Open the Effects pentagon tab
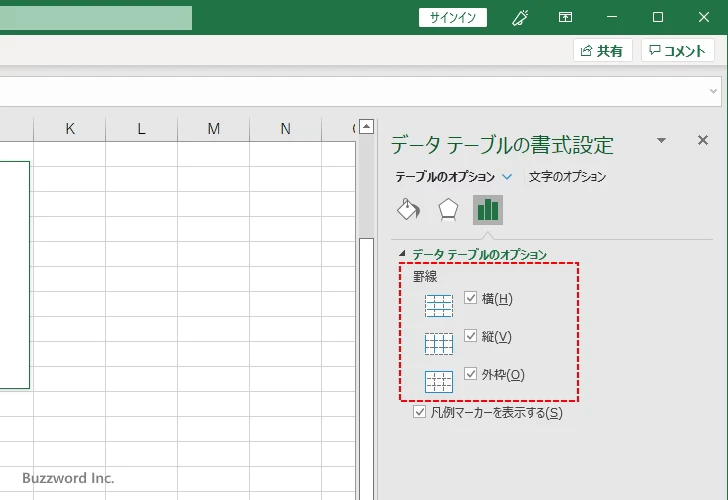 448,210
